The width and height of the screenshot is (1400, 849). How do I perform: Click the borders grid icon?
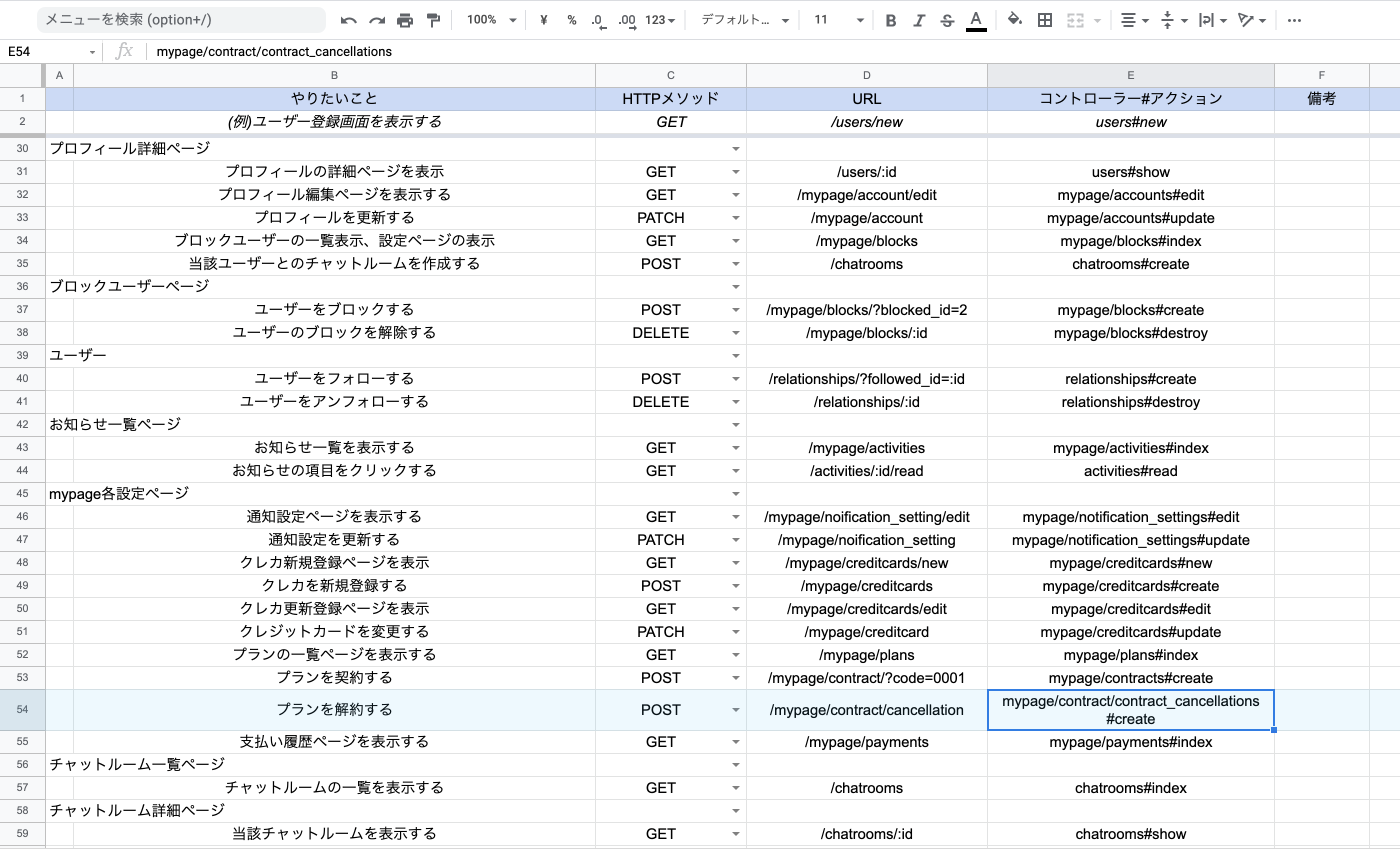coord(1044,20)
